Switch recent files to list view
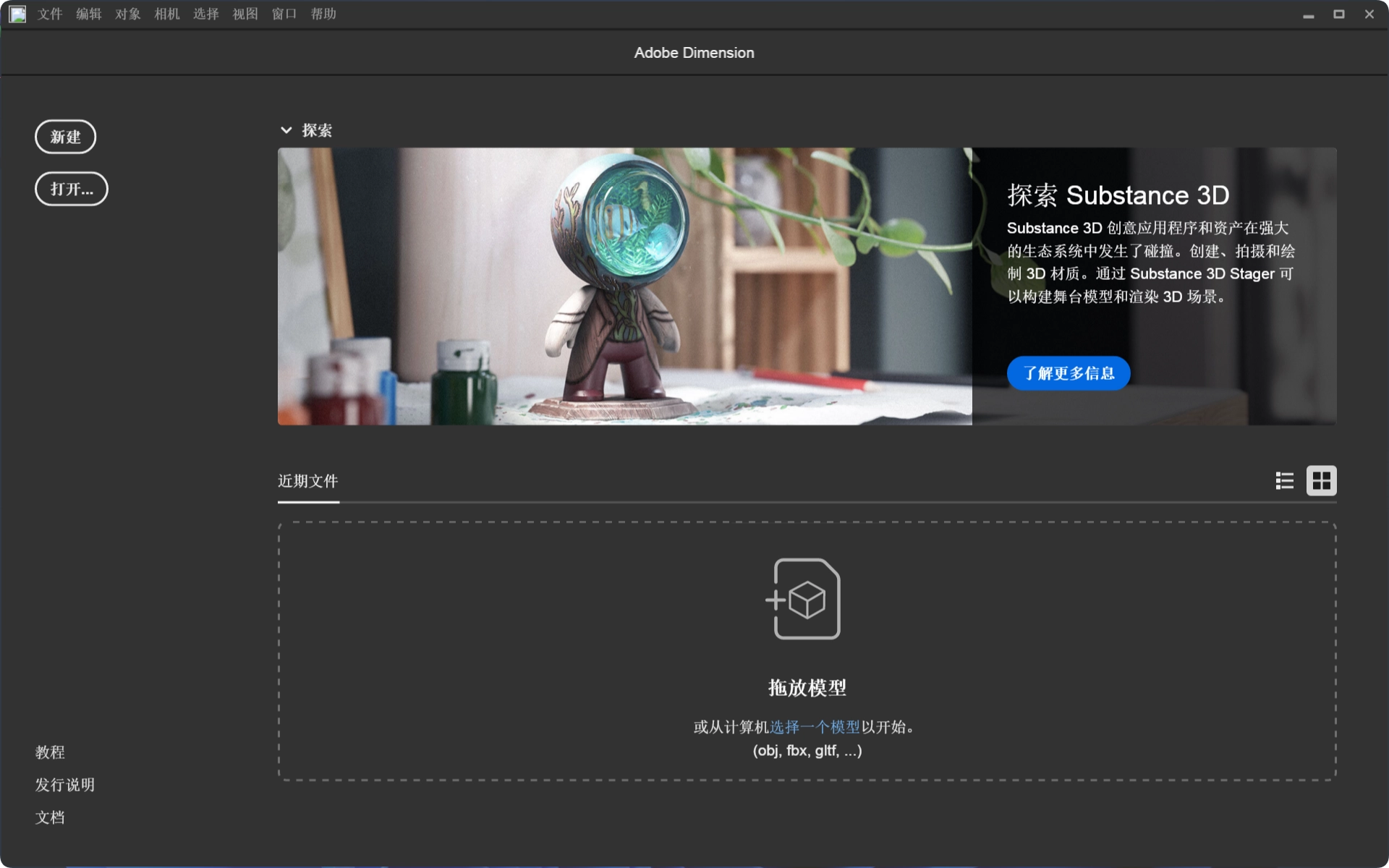The height and width of the screenshot is (868, 1389). 1284,481
